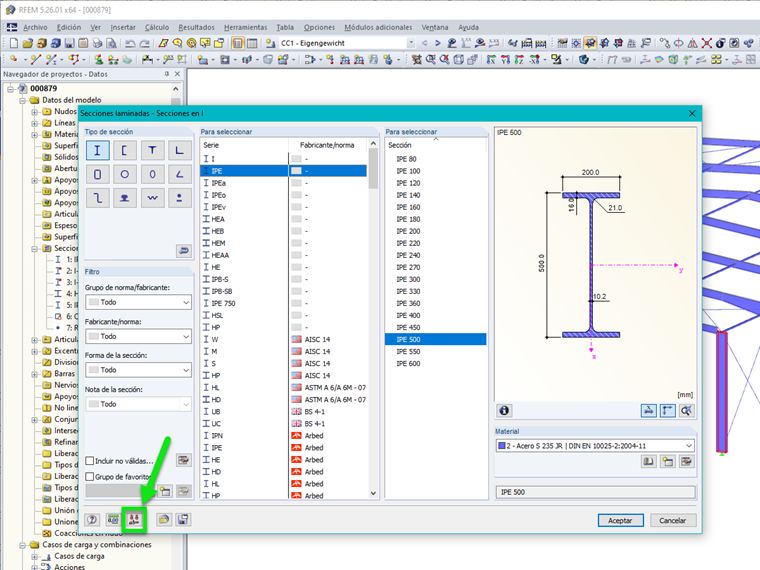Select section IPE 80 in list
Screen dimensions: 760x570
coord(436,159)
